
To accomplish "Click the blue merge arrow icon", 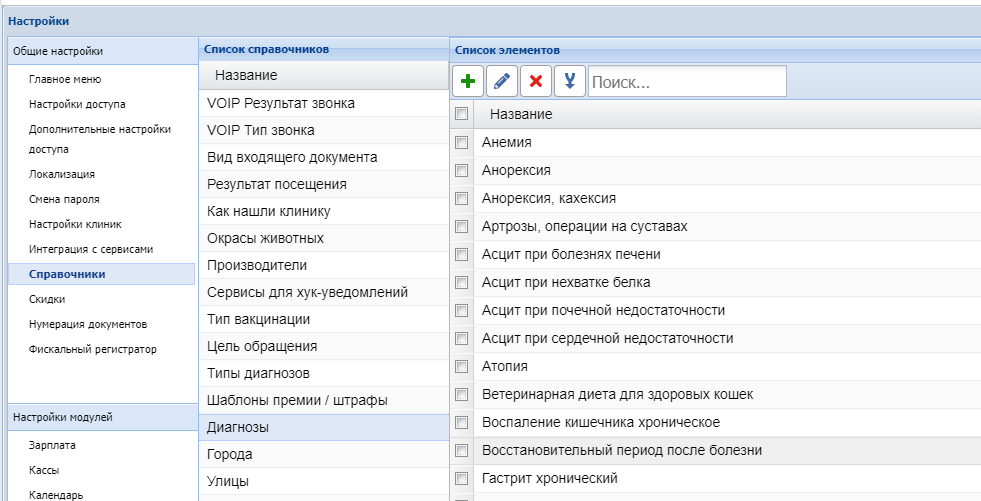I will 569,81.
